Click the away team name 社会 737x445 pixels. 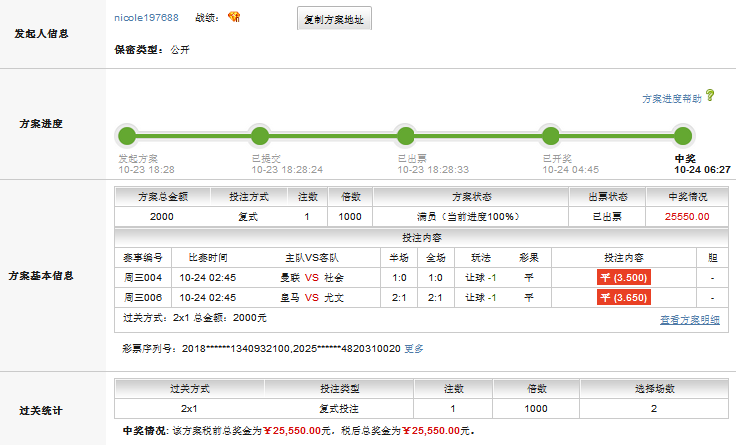(x=334, y=277)
